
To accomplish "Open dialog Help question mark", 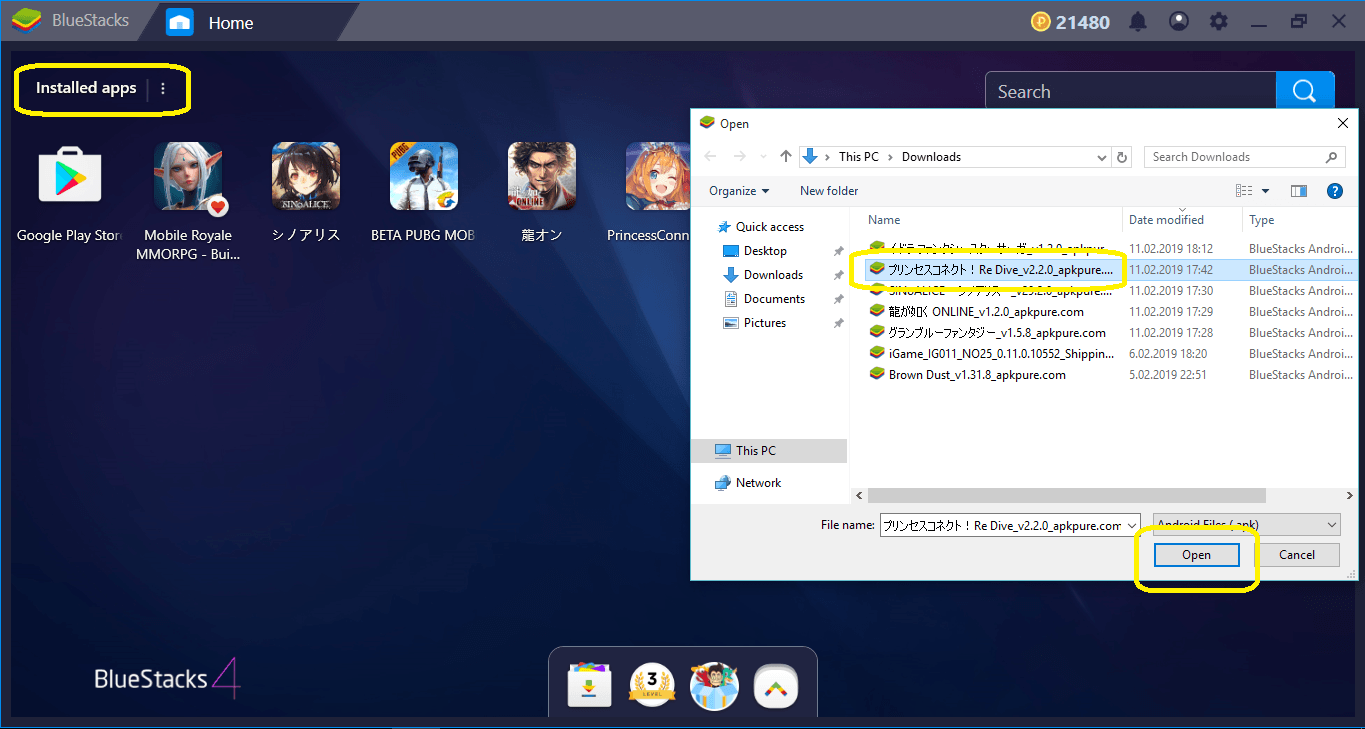I will coord(1334,191).
